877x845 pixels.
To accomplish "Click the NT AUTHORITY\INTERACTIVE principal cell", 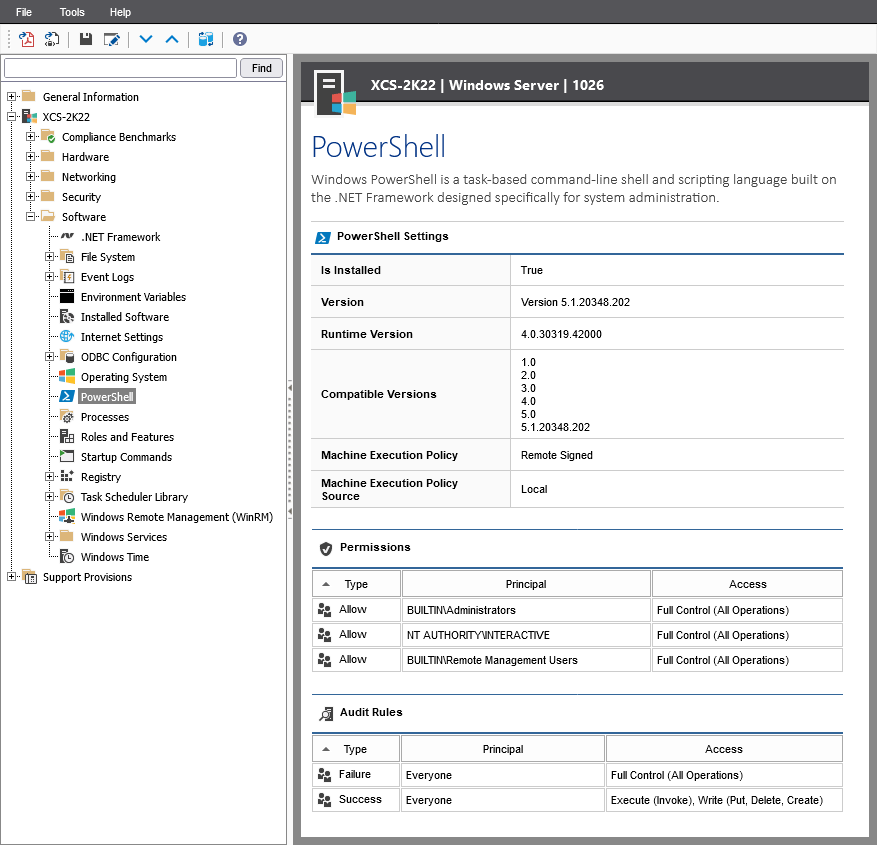I will pyautogui.click(x=526, y=635).
